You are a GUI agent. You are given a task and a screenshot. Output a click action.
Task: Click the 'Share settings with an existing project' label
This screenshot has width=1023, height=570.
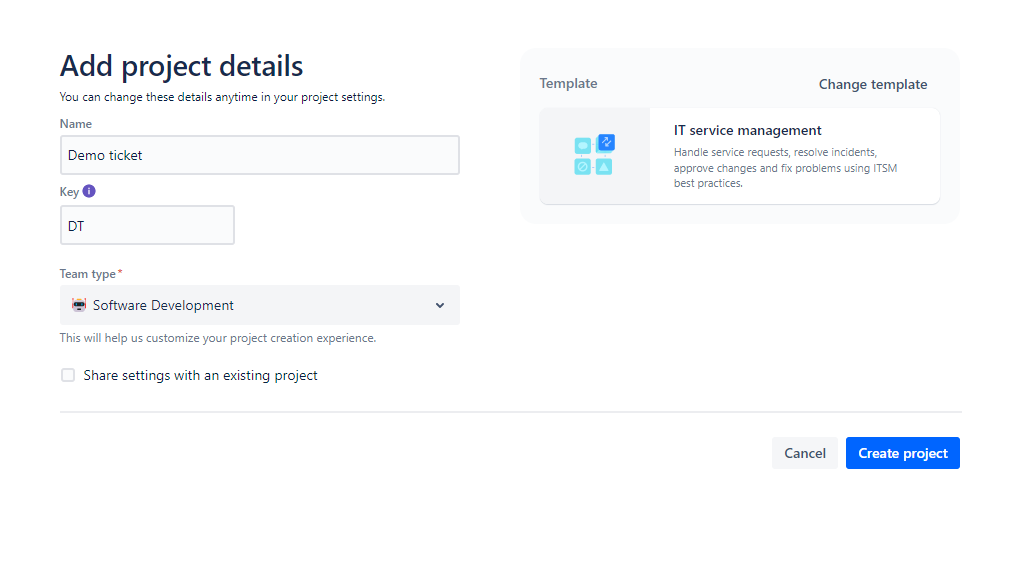(x=200, y=376)
